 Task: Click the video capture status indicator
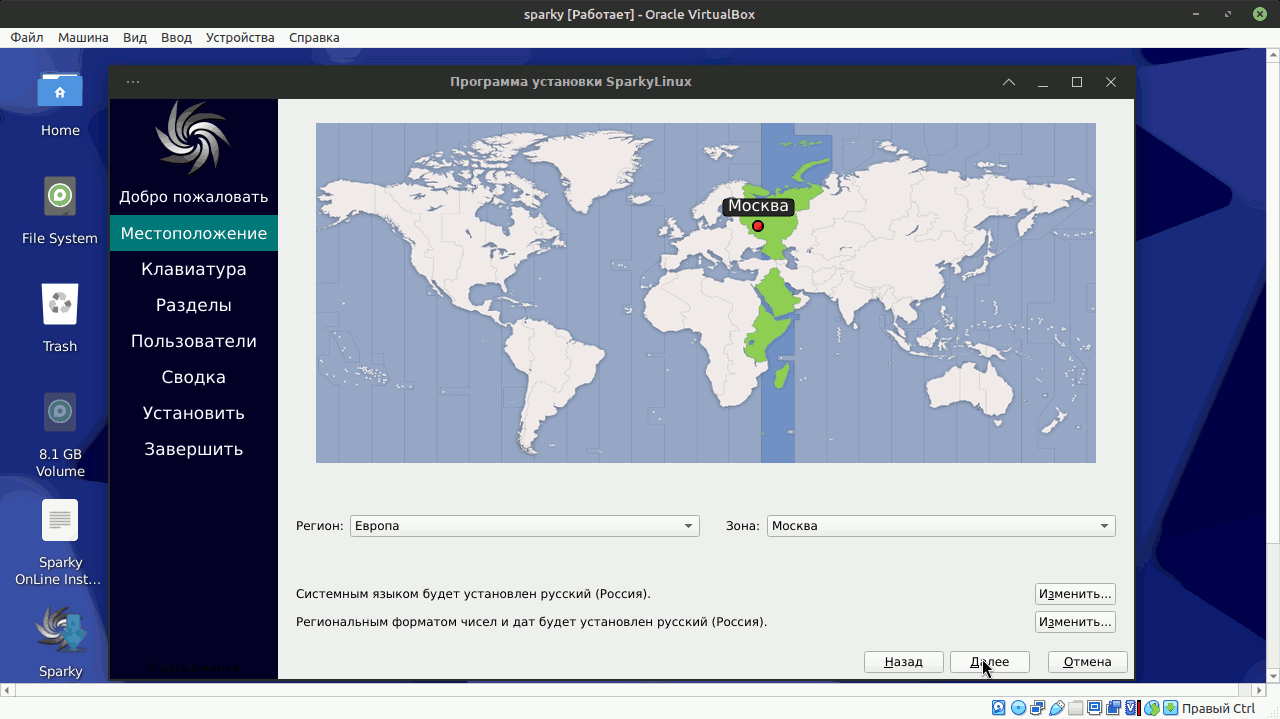click(1114, 708)
